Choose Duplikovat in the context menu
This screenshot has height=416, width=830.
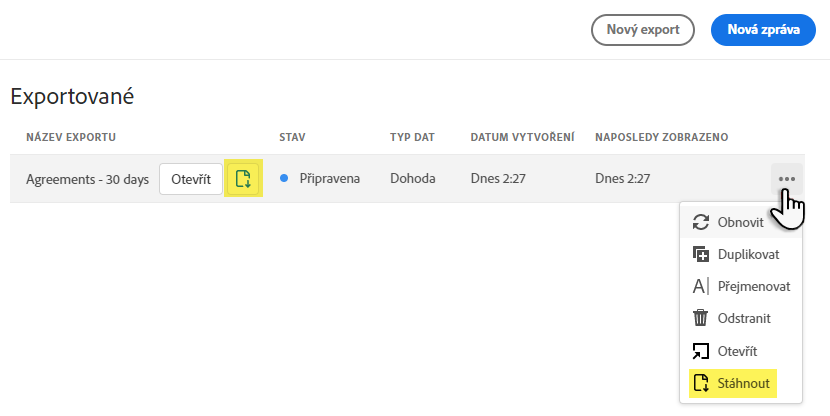[748, 254]
